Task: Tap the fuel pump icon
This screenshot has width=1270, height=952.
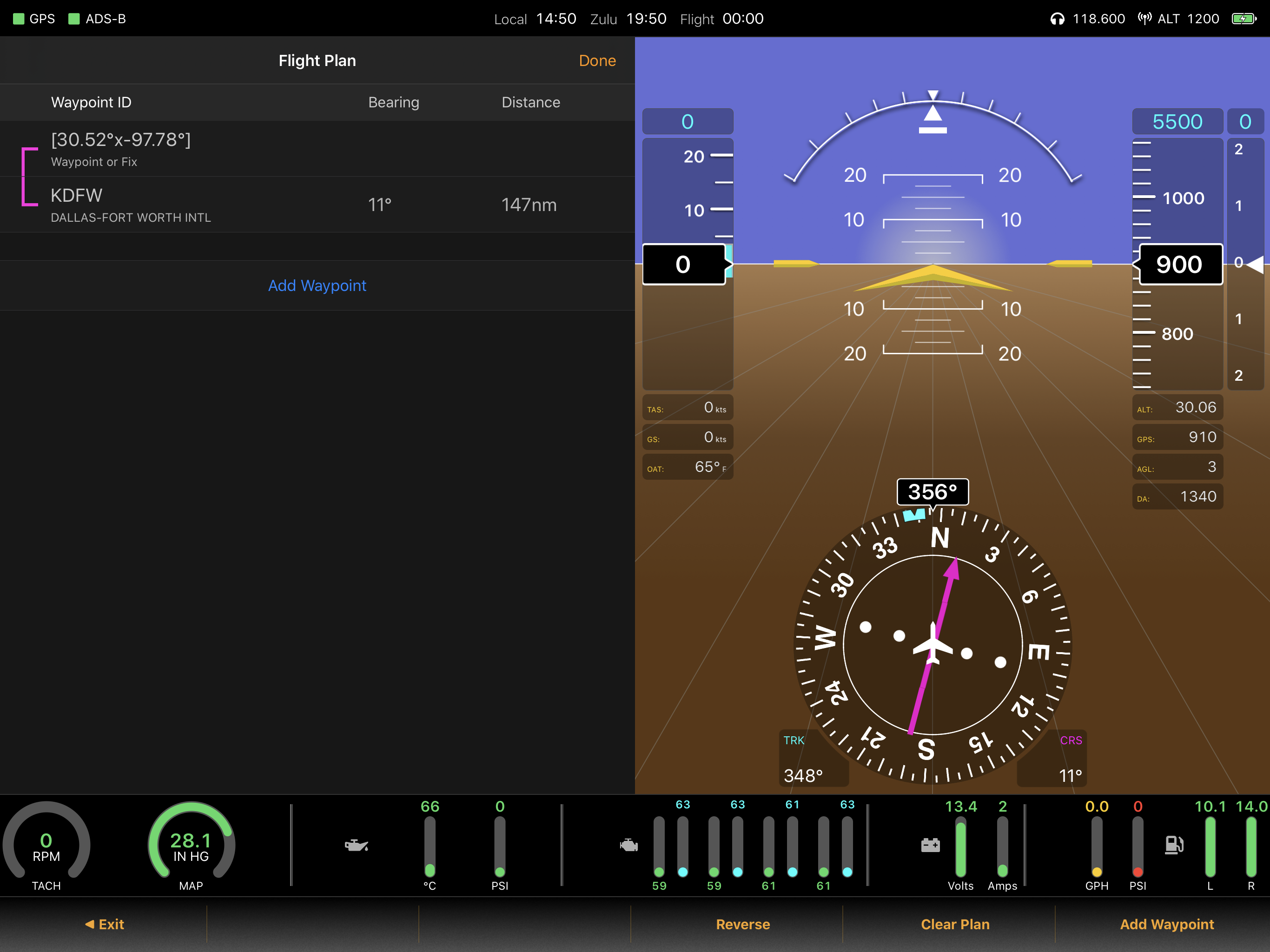Action: 1174,845
